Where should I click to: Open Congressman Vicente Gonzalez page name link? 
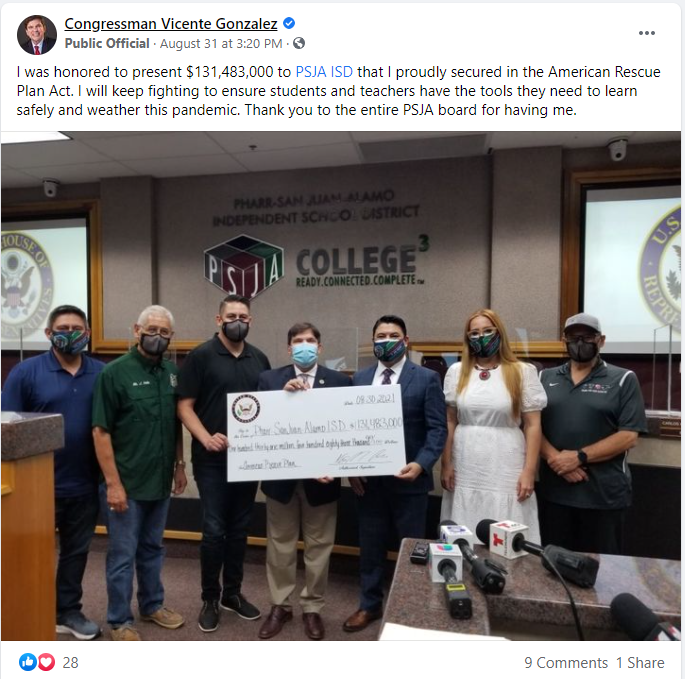click(171, 24)
